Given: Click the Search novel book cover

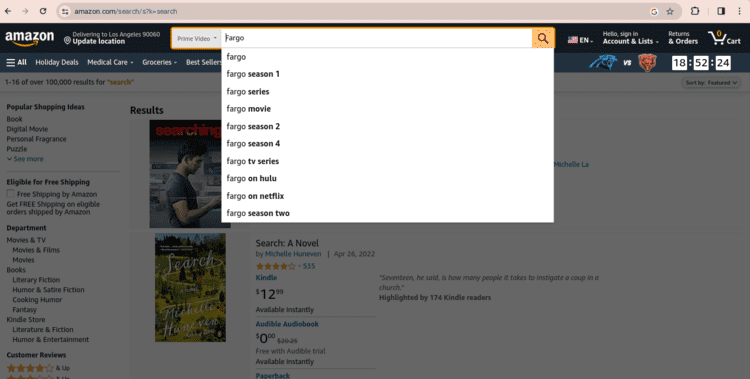Looking at the screenshot, I should pyautogui.click(x=190, y=288).
